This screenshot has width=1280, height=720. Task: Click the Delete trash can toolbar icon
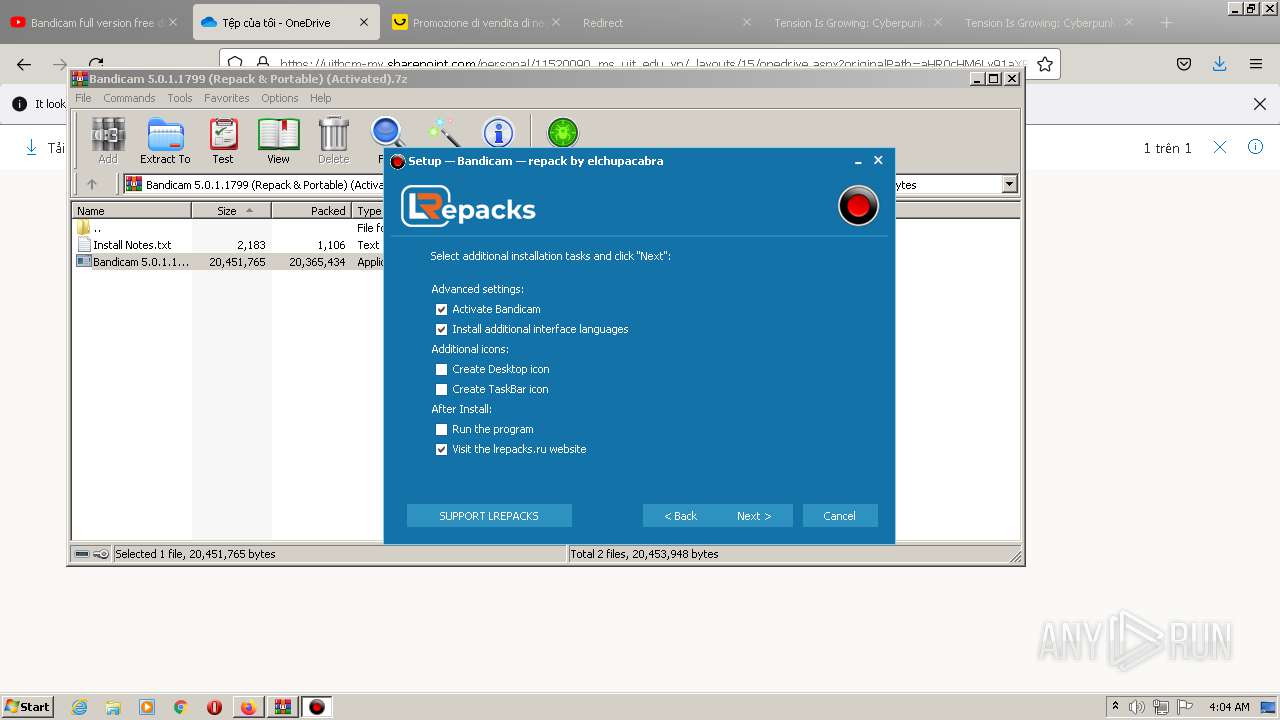(333, 140)
